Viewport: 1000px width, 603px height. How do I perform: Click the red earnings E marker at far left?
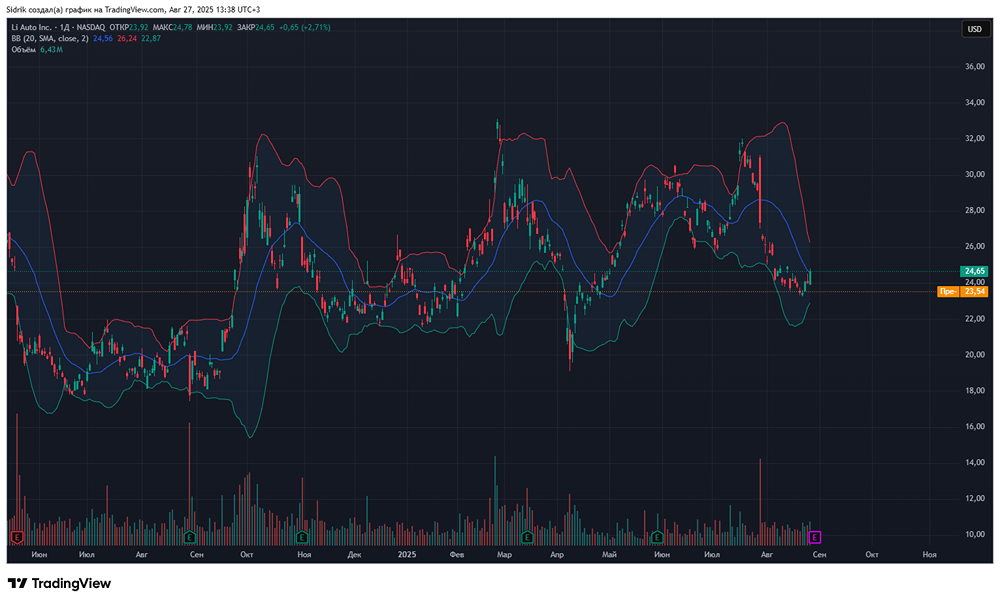(17, 537)
